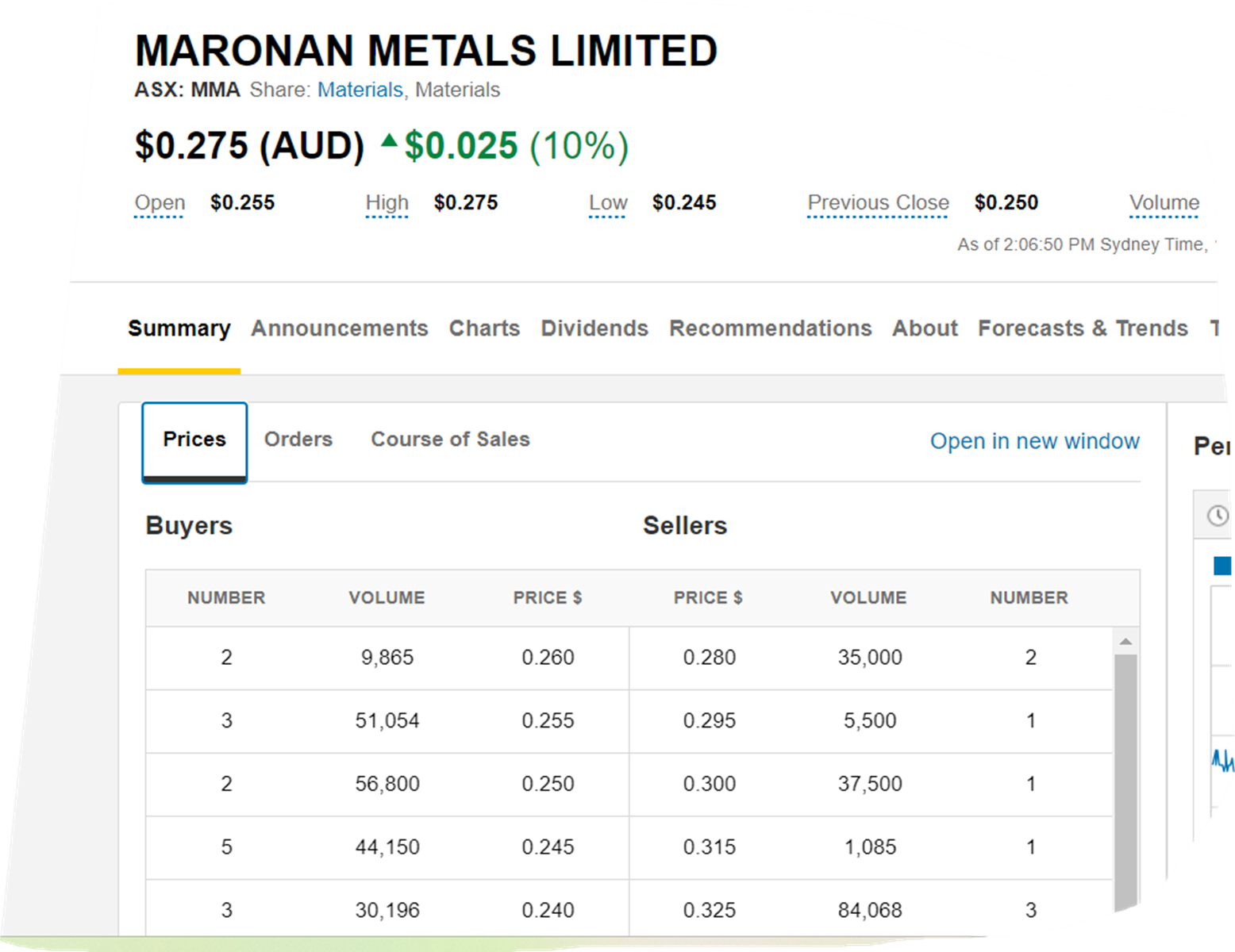
Task: Click buyer volume 56,800
Action: click(x=387, y=784)
